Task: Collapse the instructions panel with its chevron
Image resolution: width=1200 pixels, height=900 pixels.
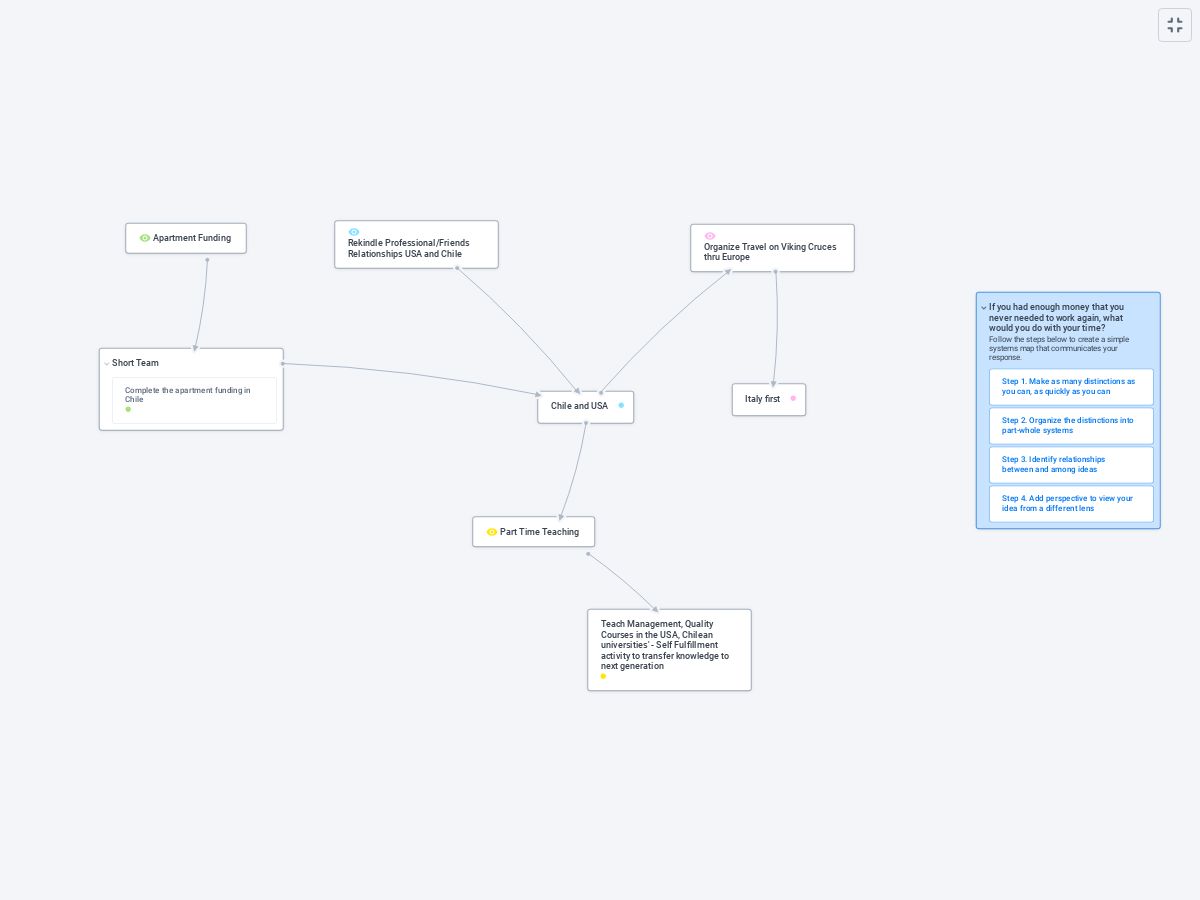Action: coord(984,308)
